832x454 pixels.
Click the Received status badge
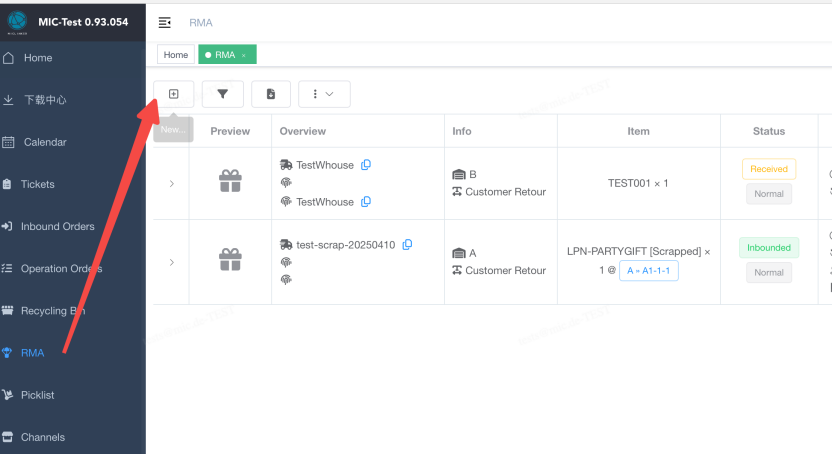click(768, 169)
